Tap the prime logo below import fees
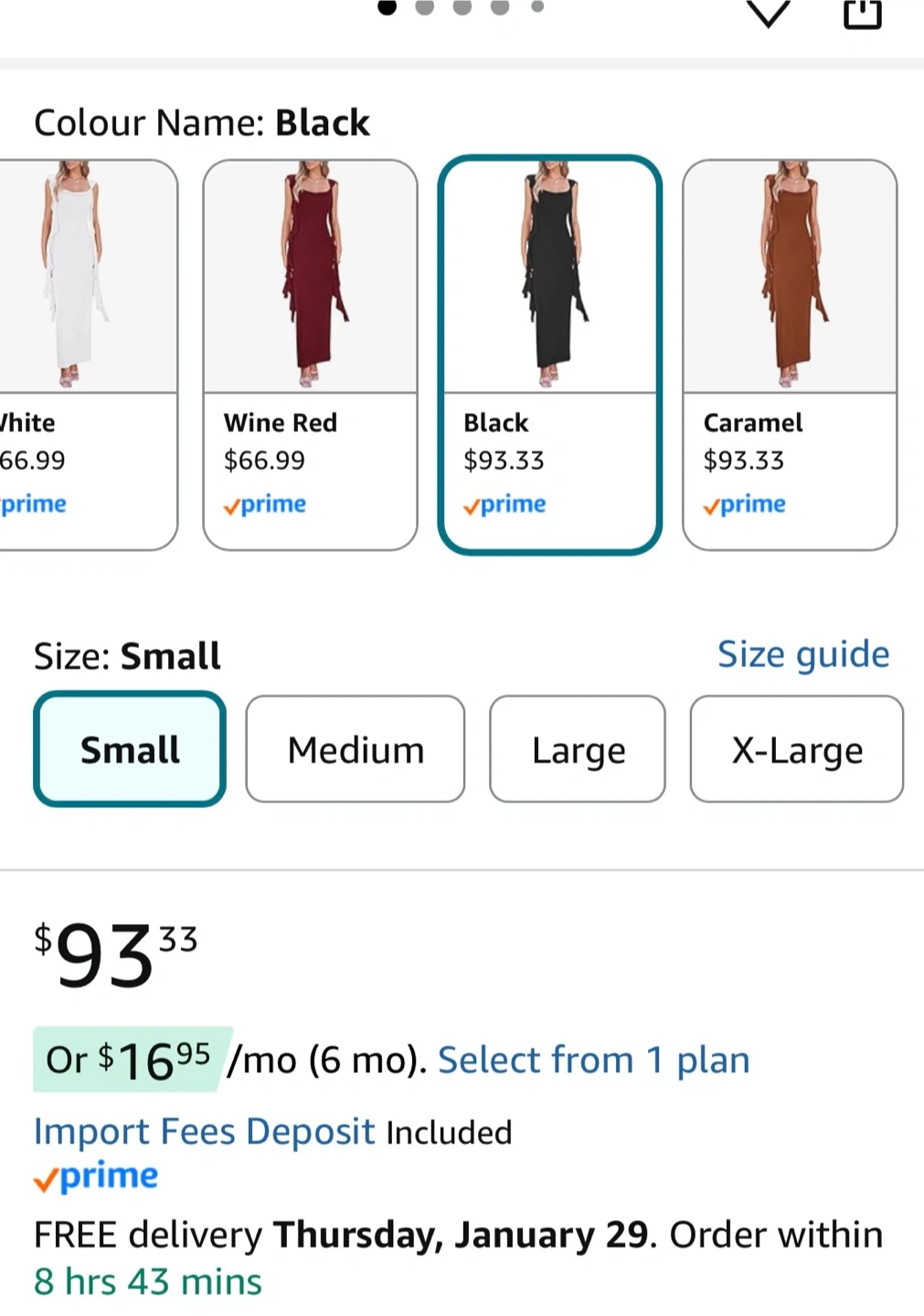 96,1176
